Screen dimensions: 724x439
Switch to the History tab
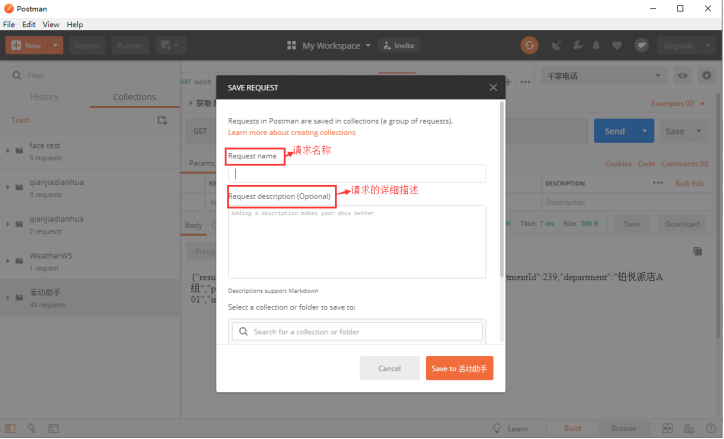[x=44, y=97]
